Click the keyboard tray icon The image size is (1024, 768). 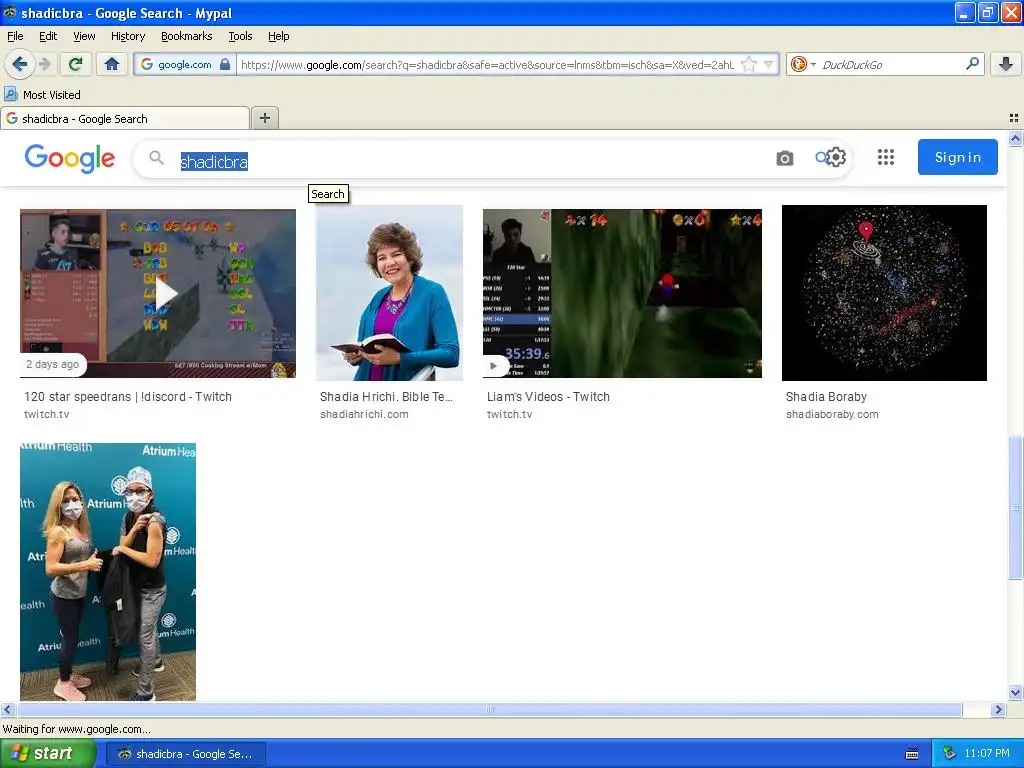(x=912, y=754)
